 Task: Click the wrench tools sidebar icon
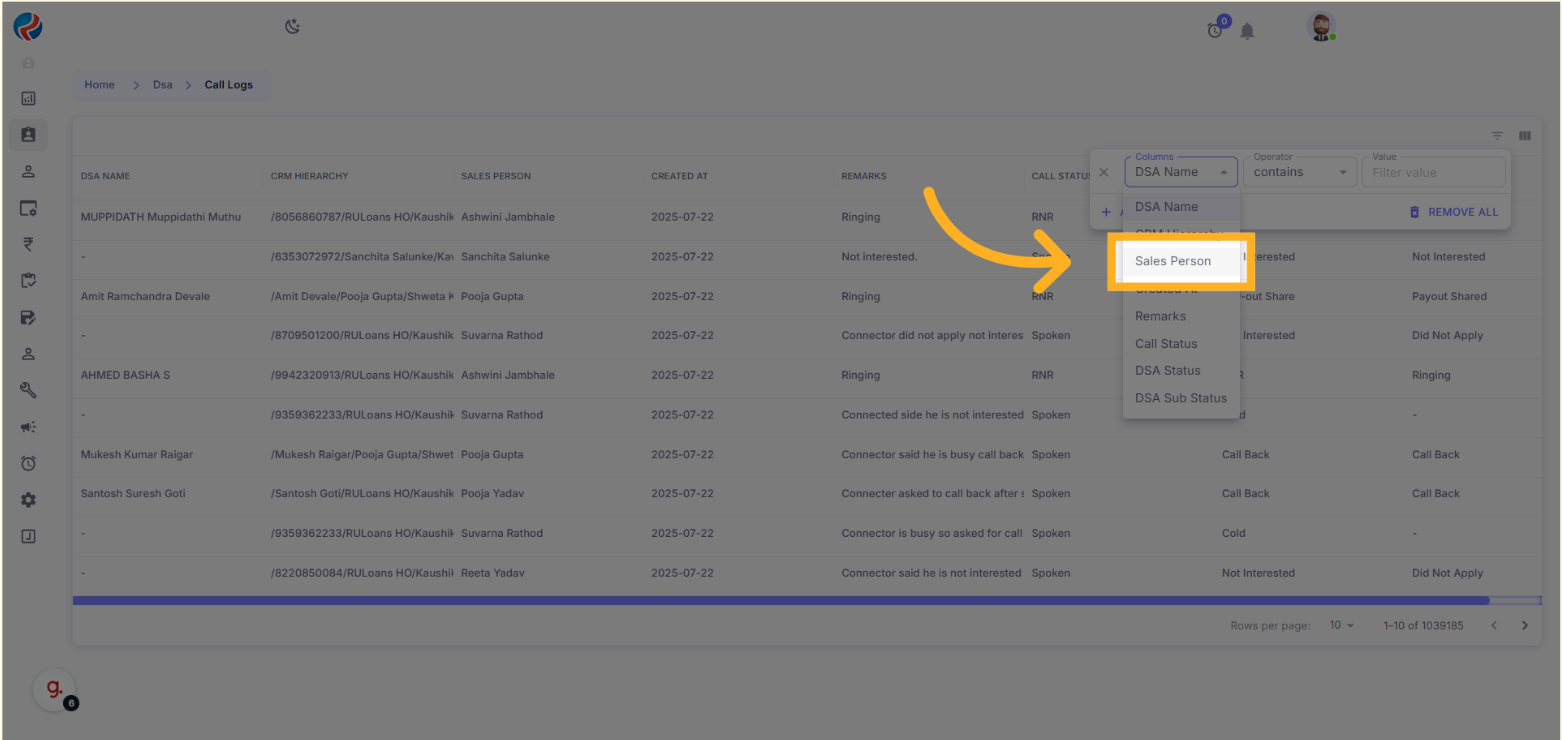pos(28,390)
